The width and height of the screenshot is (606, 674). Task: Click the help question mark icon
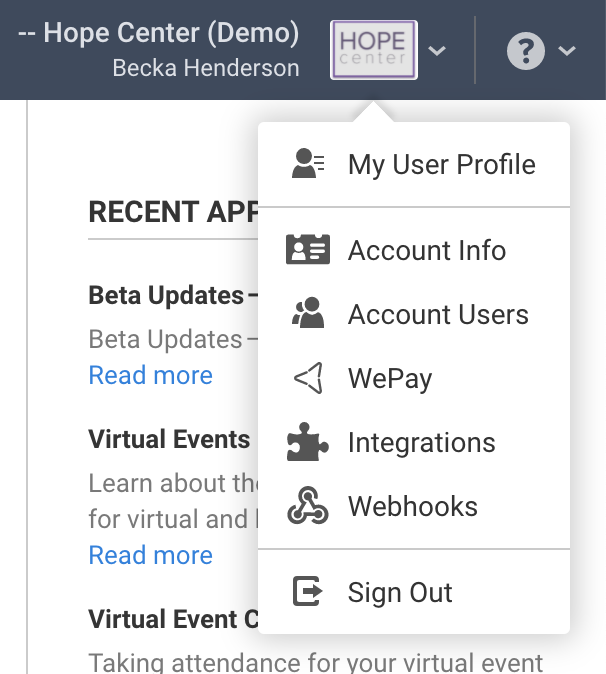point(525,50)
